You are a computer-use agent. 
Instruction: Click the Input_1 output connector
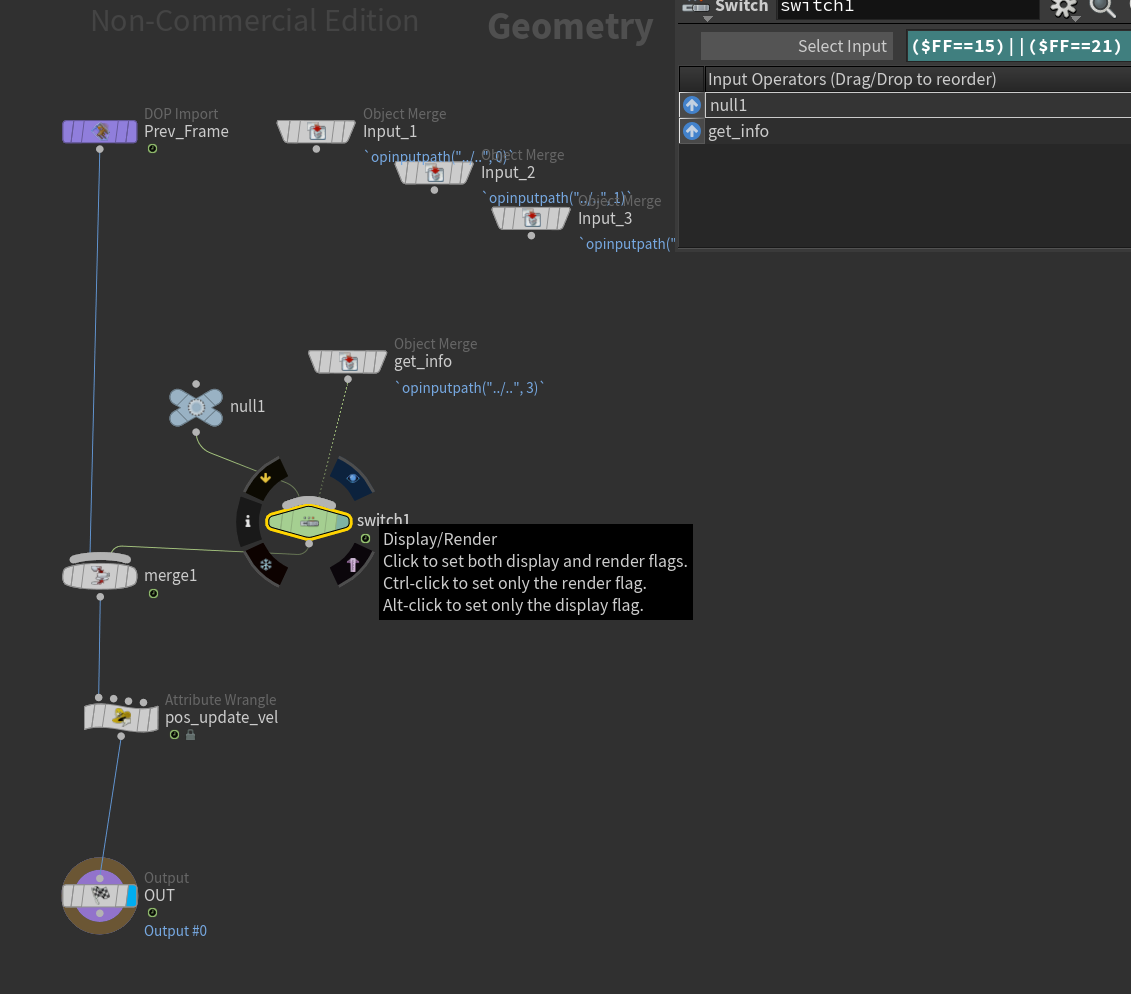[x=316, y=149]
